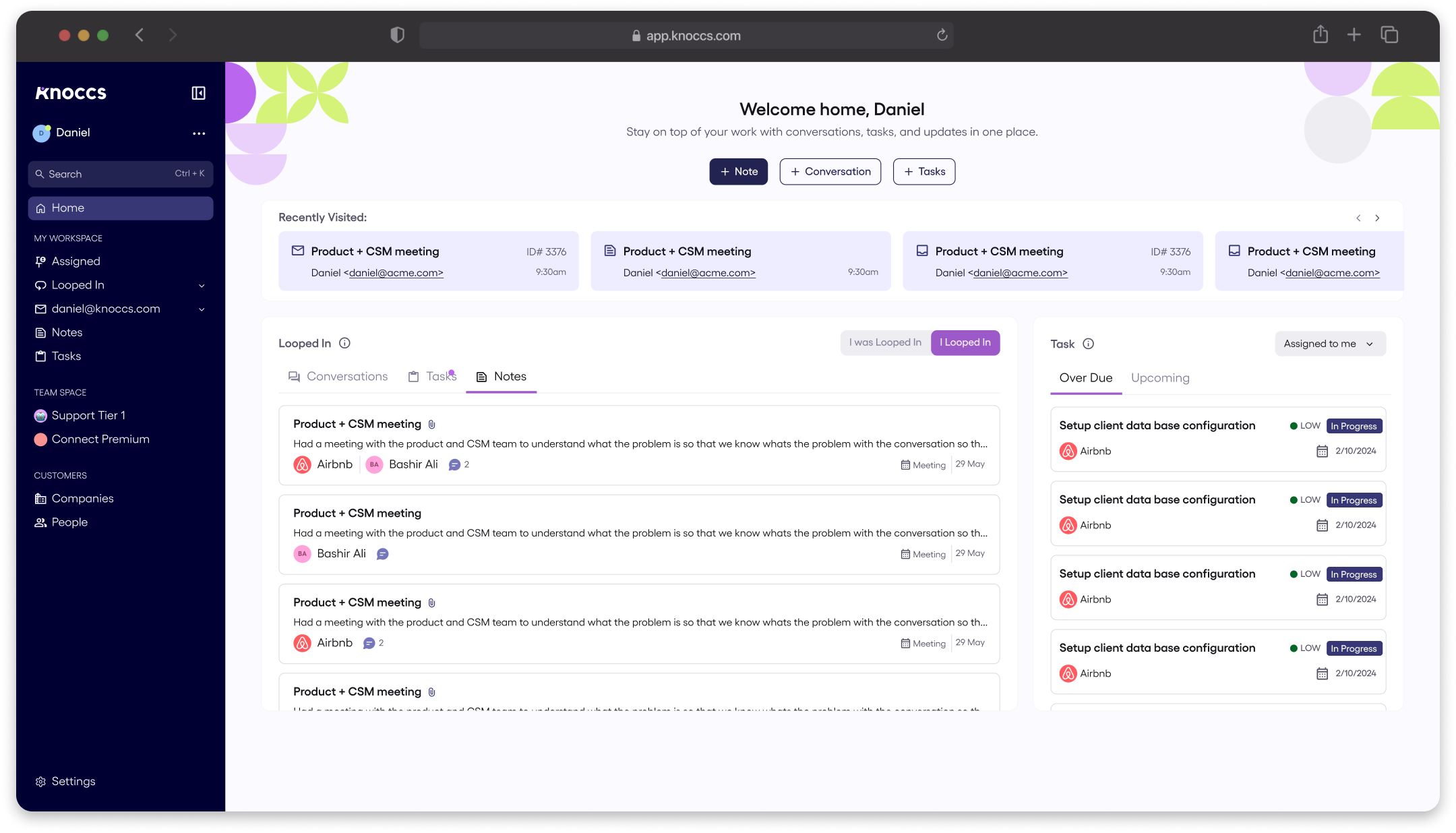Expand the Looped In sidebar item chevron
The image size is (1456, 833).
coord(202,286)
